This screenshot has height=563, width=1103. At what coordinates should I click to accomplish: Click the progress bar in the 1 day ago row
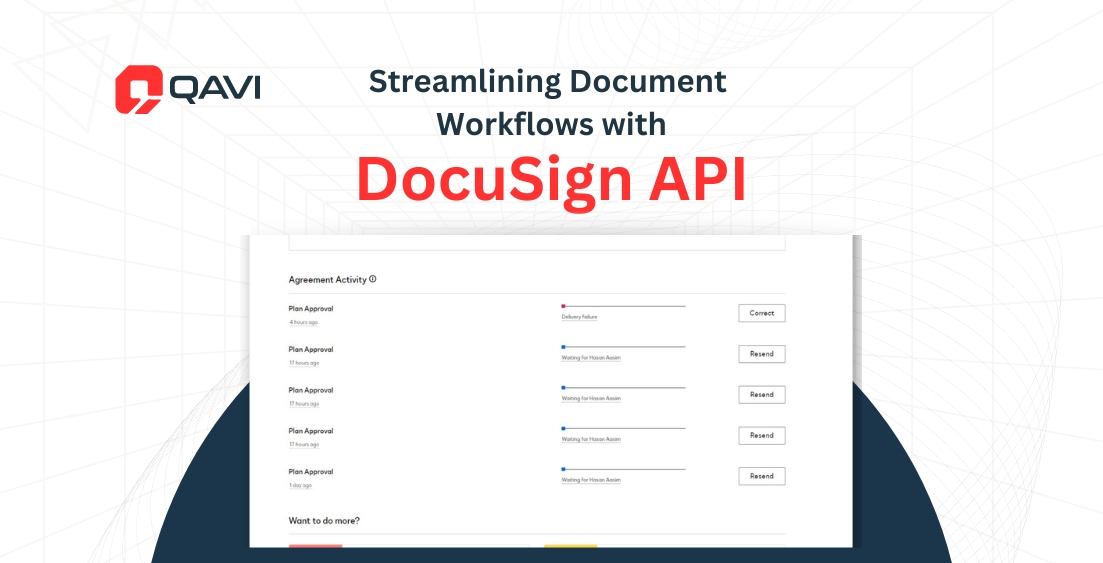pyautogui.click(x=623, y=469)
